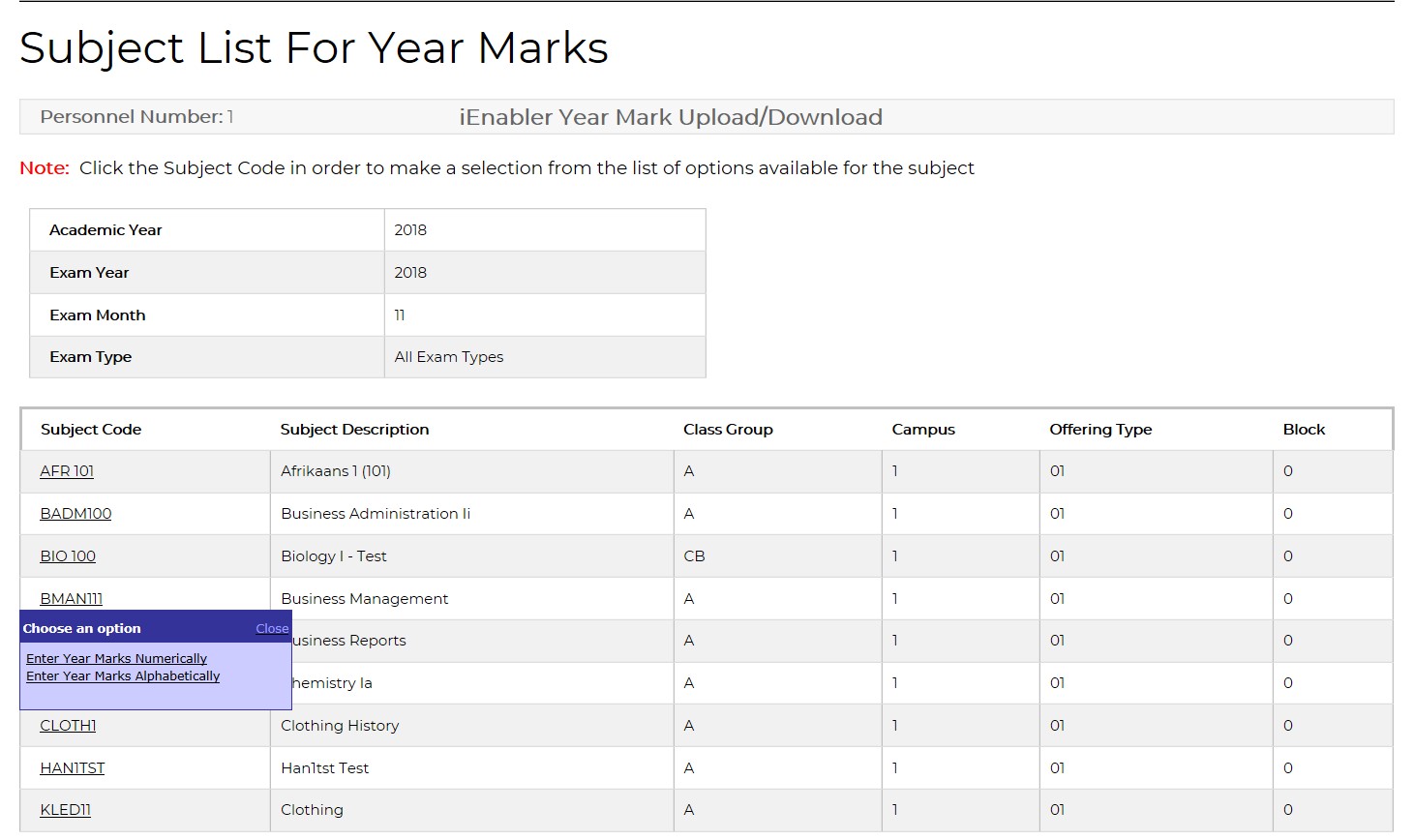Open options for subject code AFR 101

tap(66, 471)
